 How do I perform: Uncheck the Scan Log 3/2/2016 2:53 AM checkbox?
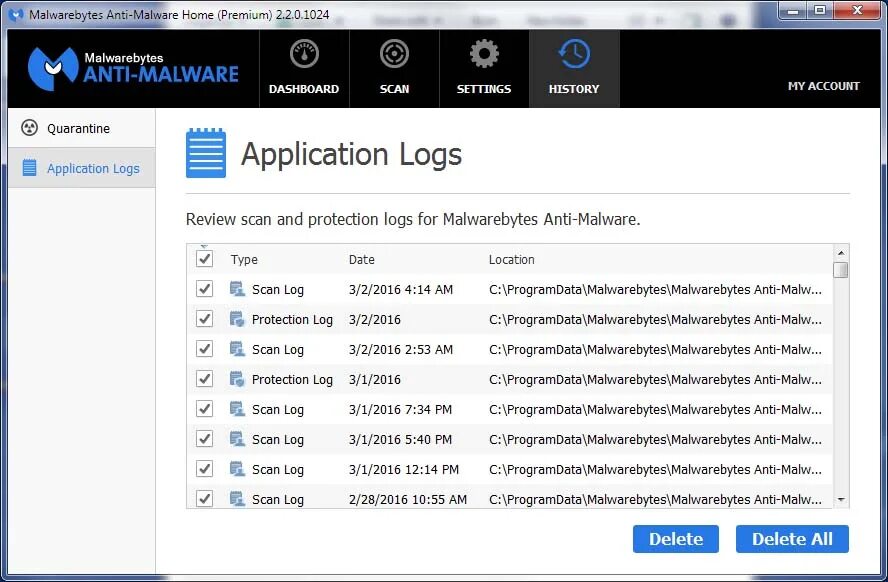tap(204, 349)
